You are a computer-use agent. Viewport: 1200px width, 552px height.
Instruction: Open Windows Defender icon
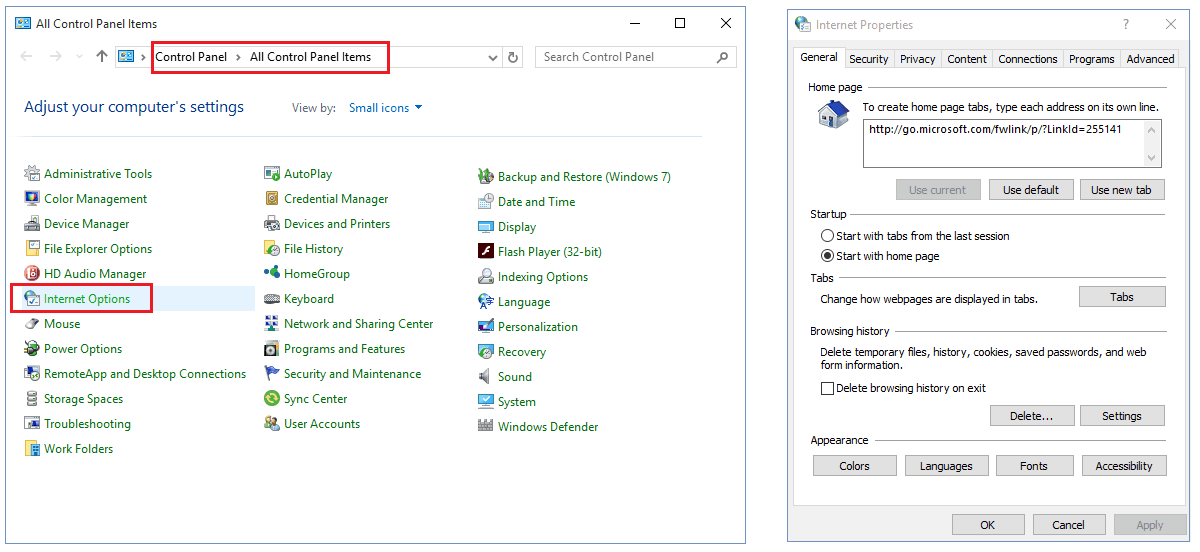(486, 427)
